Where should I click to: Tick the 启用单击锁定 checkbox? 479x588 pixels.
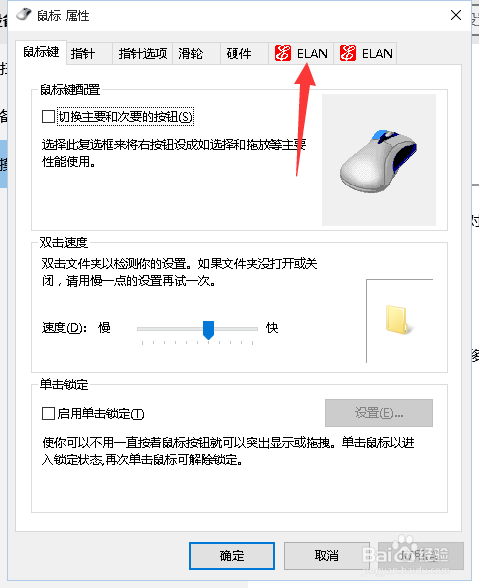(x=48, y=414)
